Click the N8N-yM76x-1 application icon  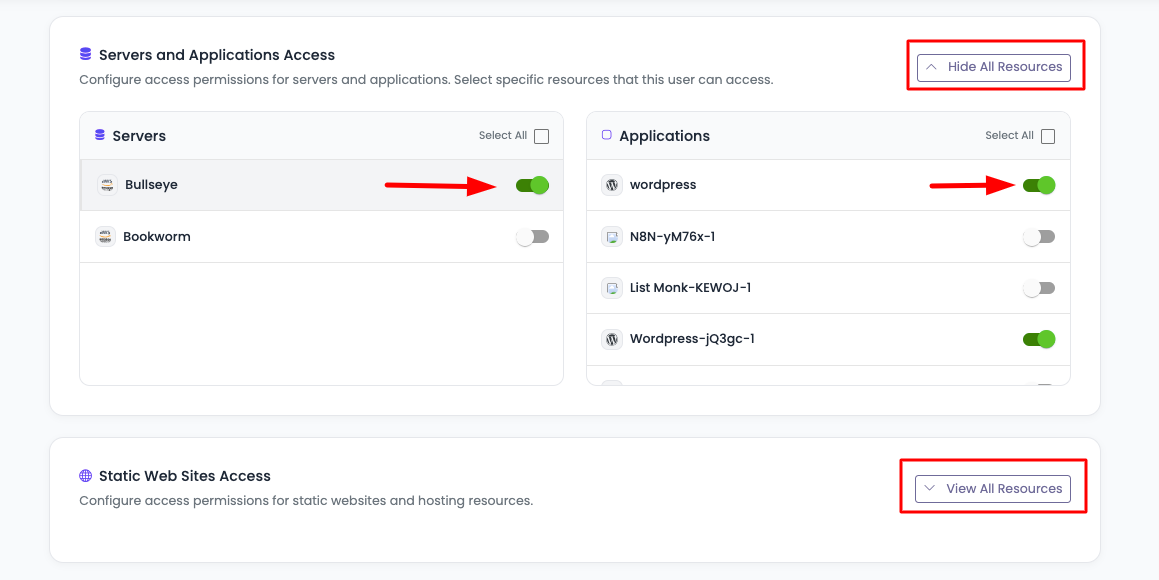612,237
